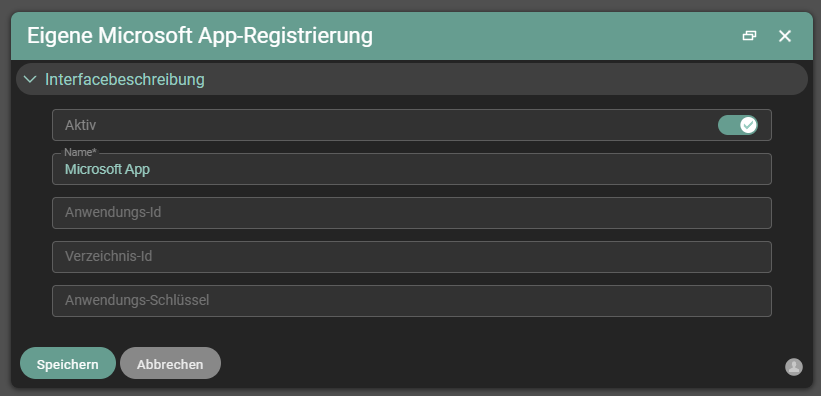
Task: Click empty area of Interfacebeschreibung header bar
Action: click(x=503, y=80)
